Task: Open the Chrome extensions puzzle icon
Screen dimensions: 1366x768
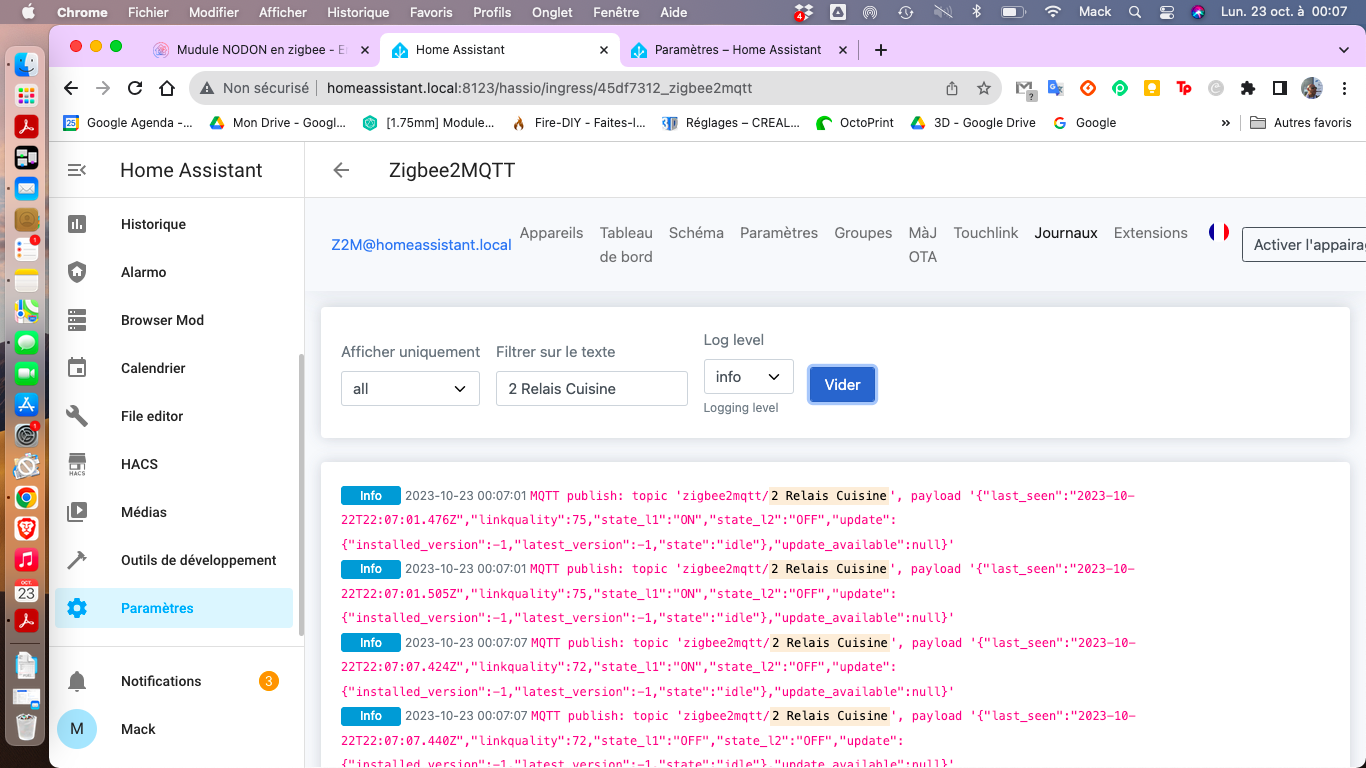Action: pyautogui.click(x=1247, y=88)
